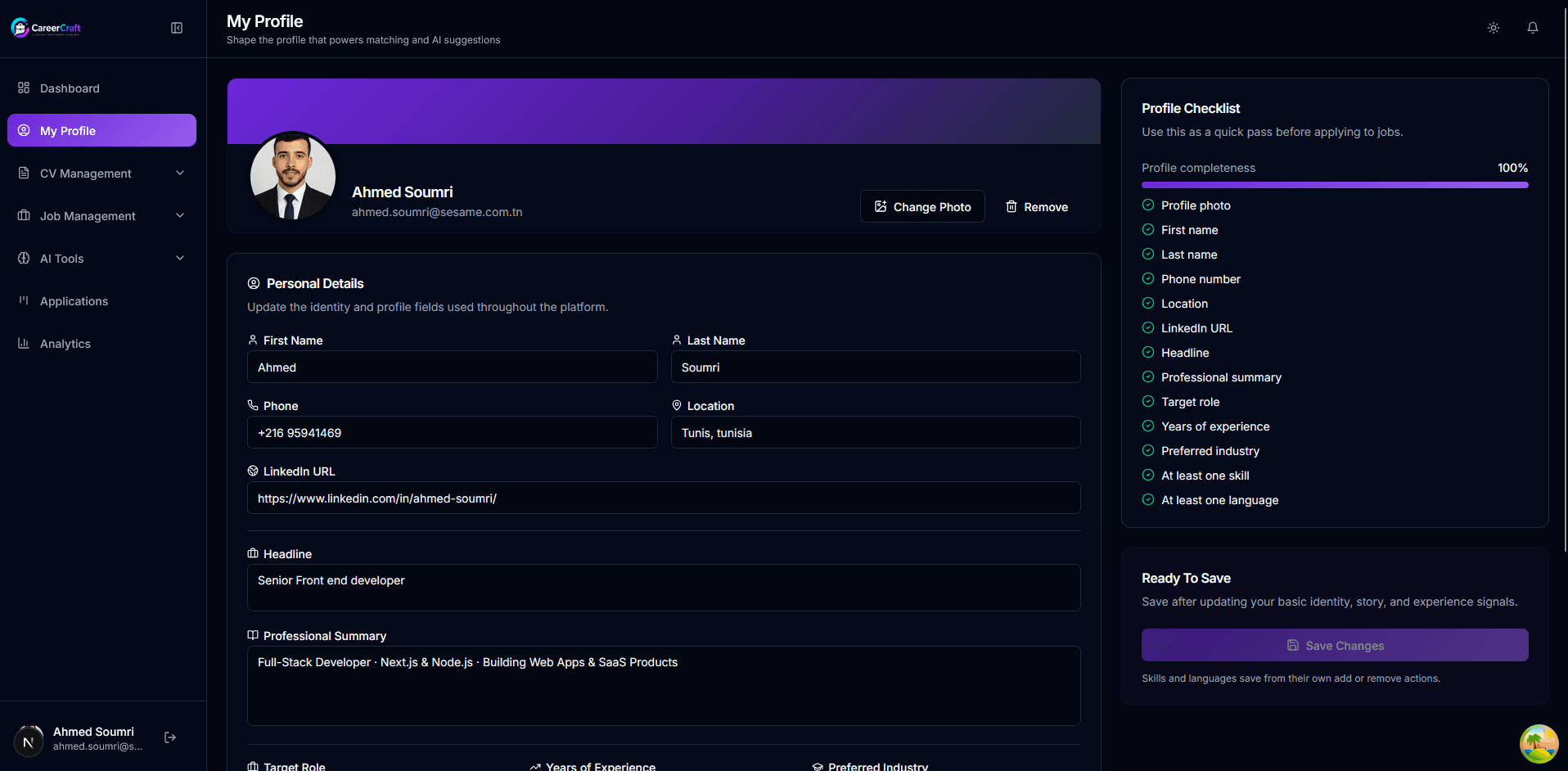Click the At least one skill item
This screenshot has height=771, width=1568.
[x=1205, y=476]
